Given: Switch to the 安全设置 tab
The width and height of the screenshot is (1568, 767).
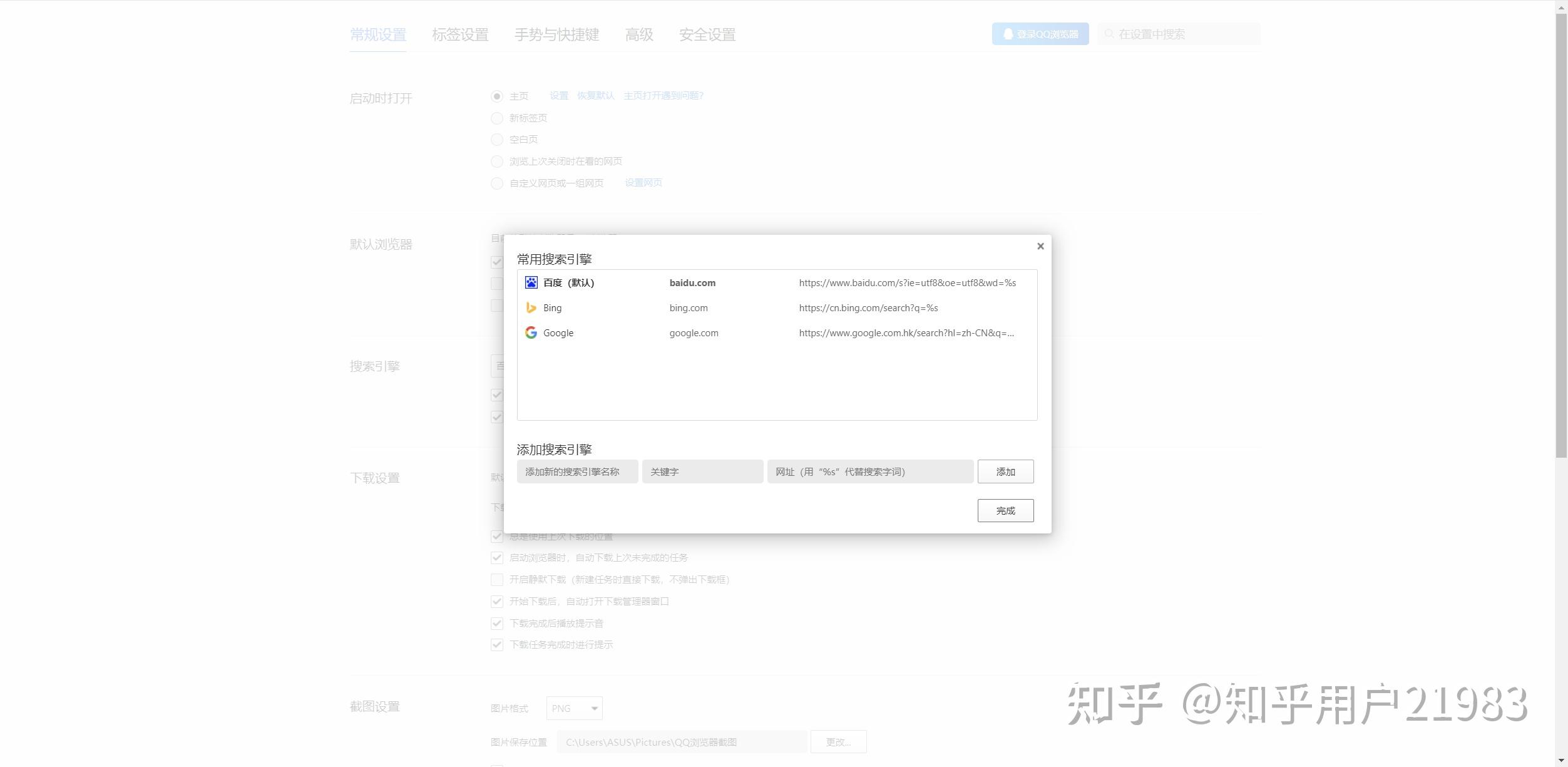Looking at the screenshot, I should pos(707,34).
